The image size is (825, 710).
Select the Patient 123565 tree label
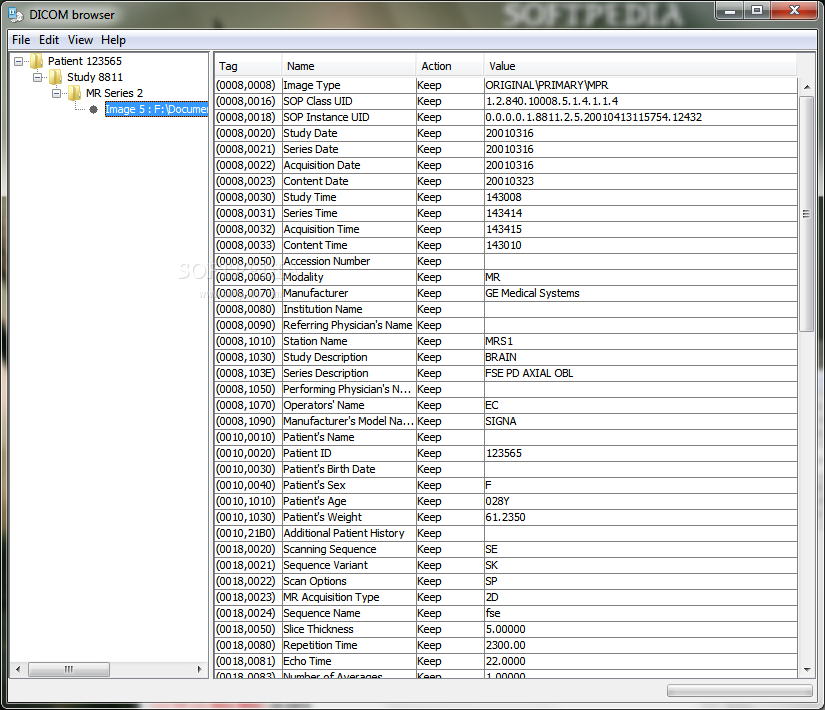pos(85,61)
